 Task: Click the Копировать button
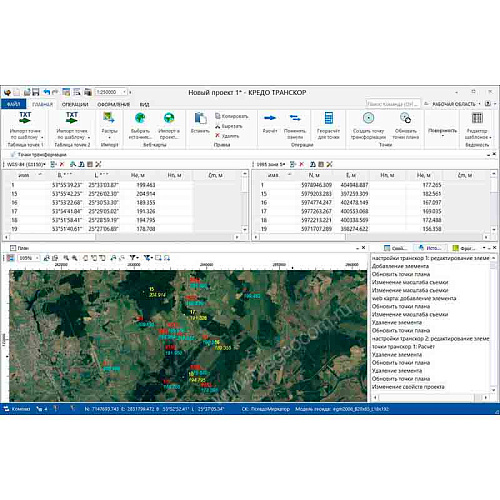(232, 116)
